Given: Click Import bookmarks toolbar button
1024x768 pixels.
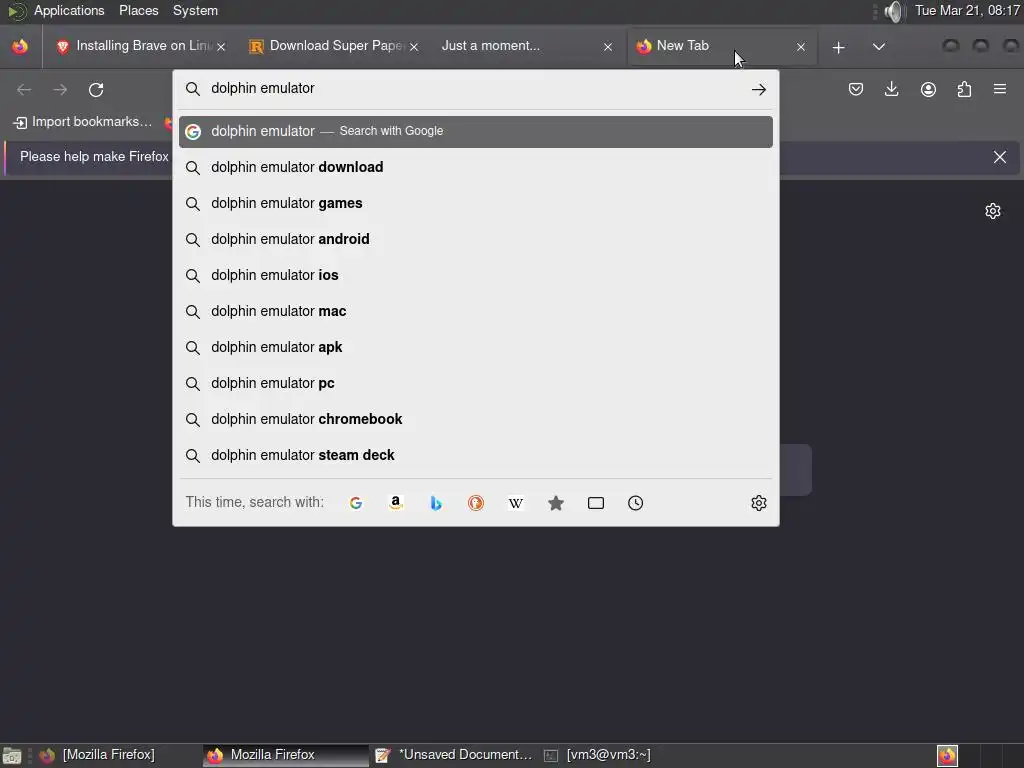Looking at the screenshot, I should (x=83, y=122).
